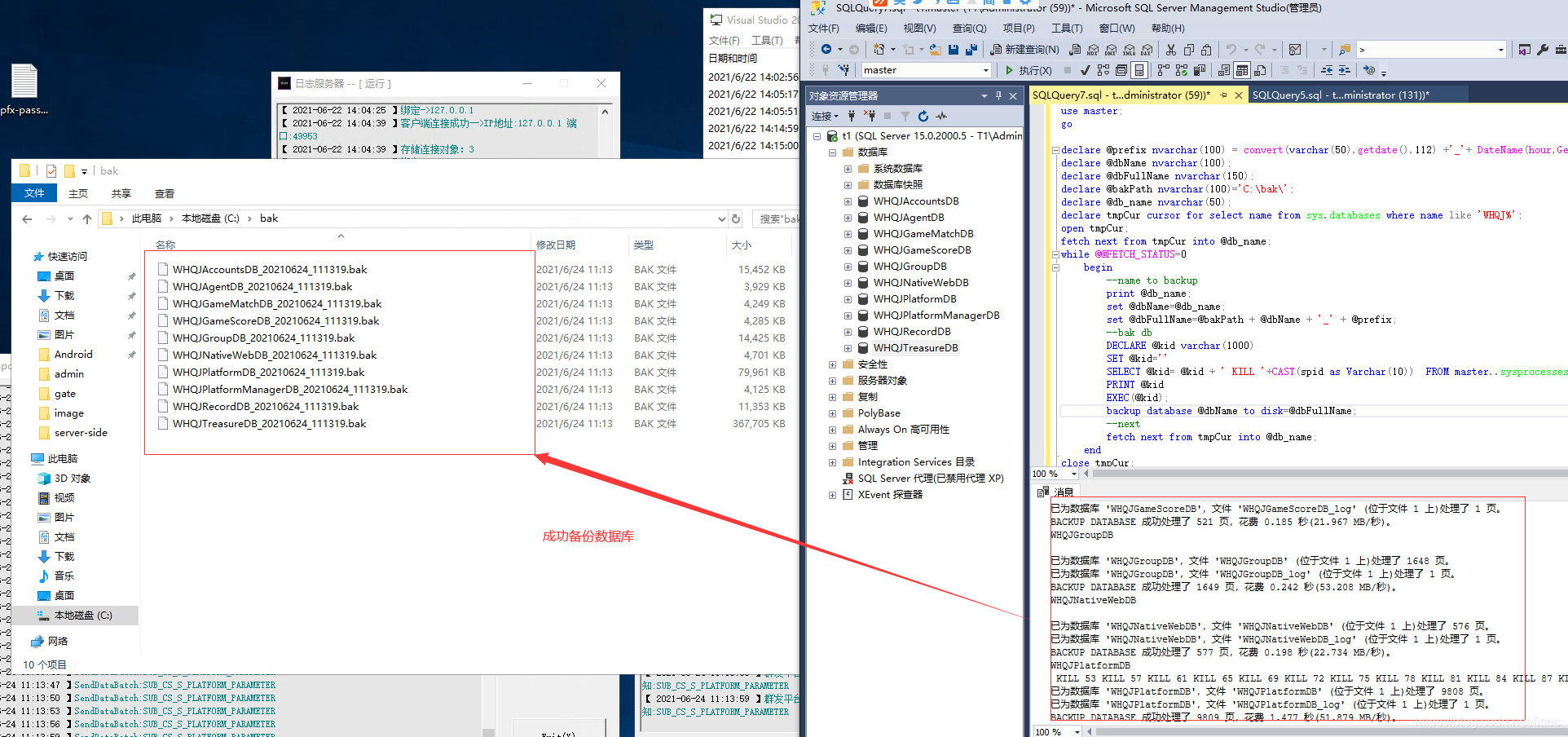The image size is (1568, 737).
Task: Select 本地磁盘 (C:) in Explorer navigation pane
Action: 82,616
